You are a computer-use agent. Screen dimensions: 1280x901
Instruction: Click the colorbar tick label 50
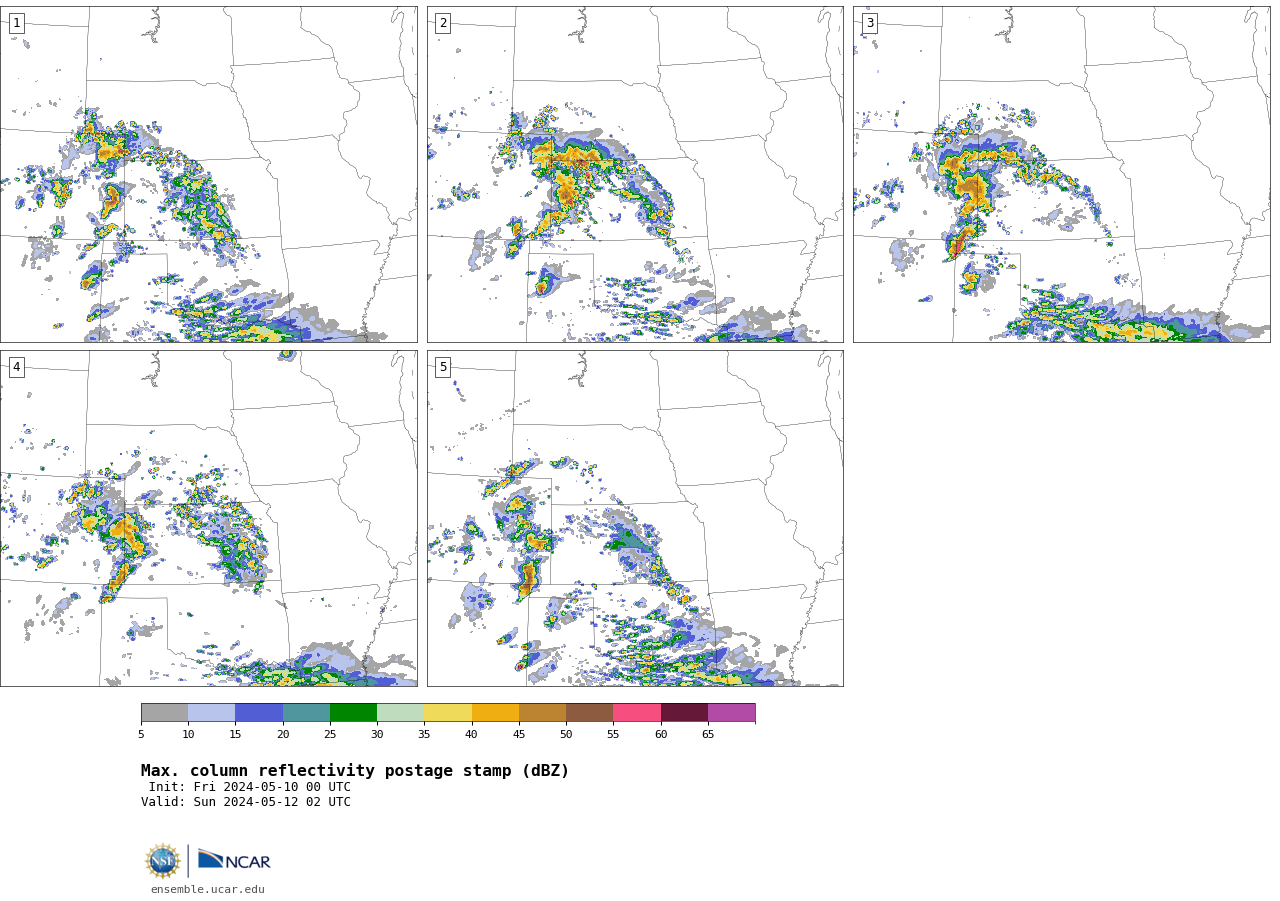click(566, 735)
